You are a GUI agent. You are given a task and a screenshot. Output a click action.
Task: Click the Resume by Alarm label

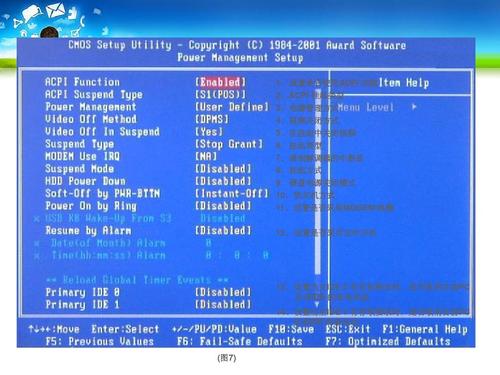(88, 230)
